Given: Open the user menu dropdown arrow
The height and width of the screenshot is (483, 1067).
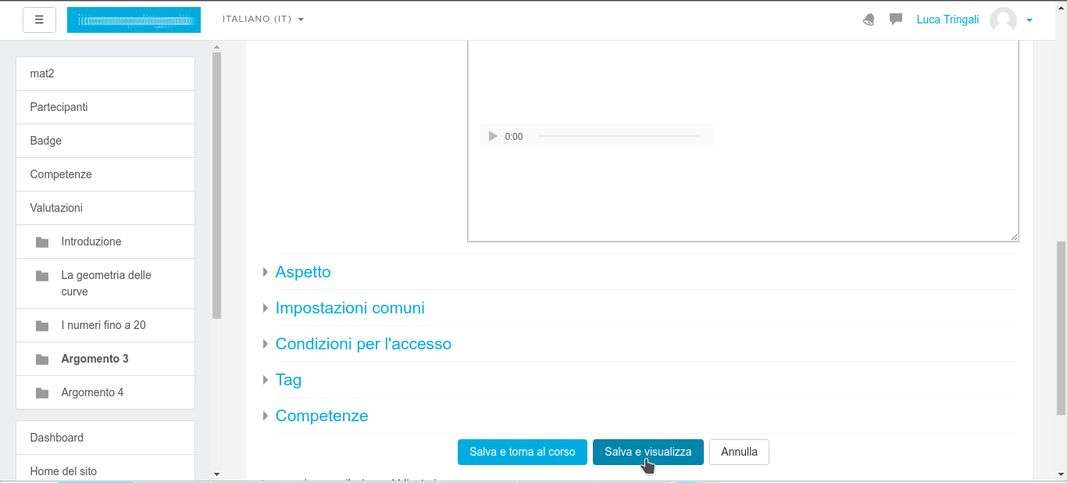Looking at the screenshot, I should coord(1030,20).
